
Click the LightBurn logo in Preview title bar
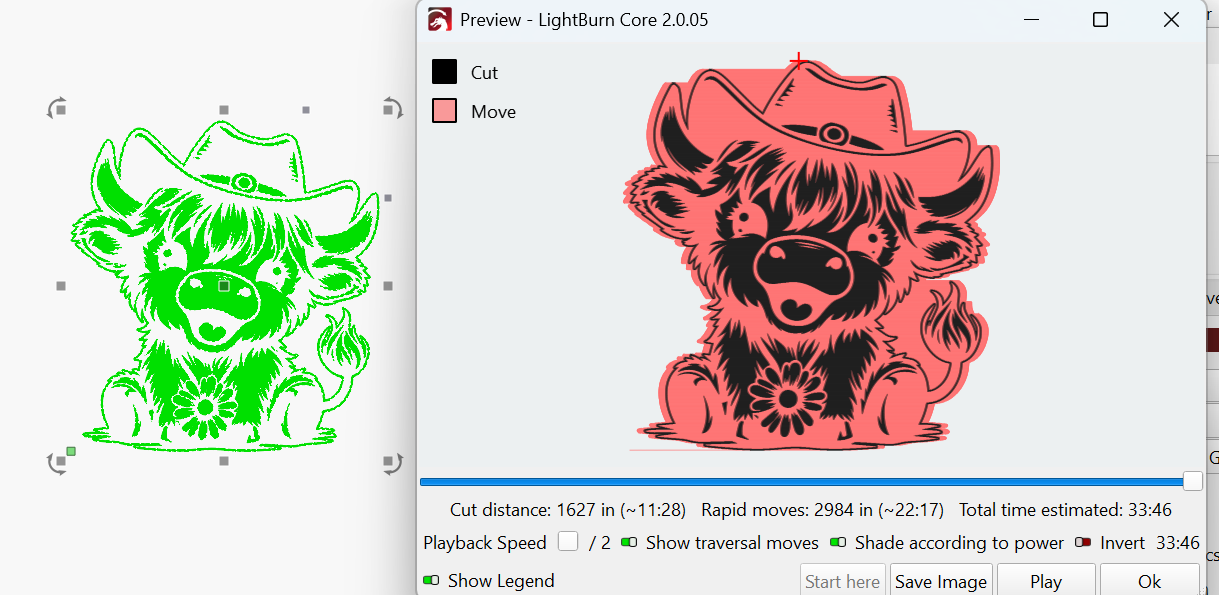[439, 20]
